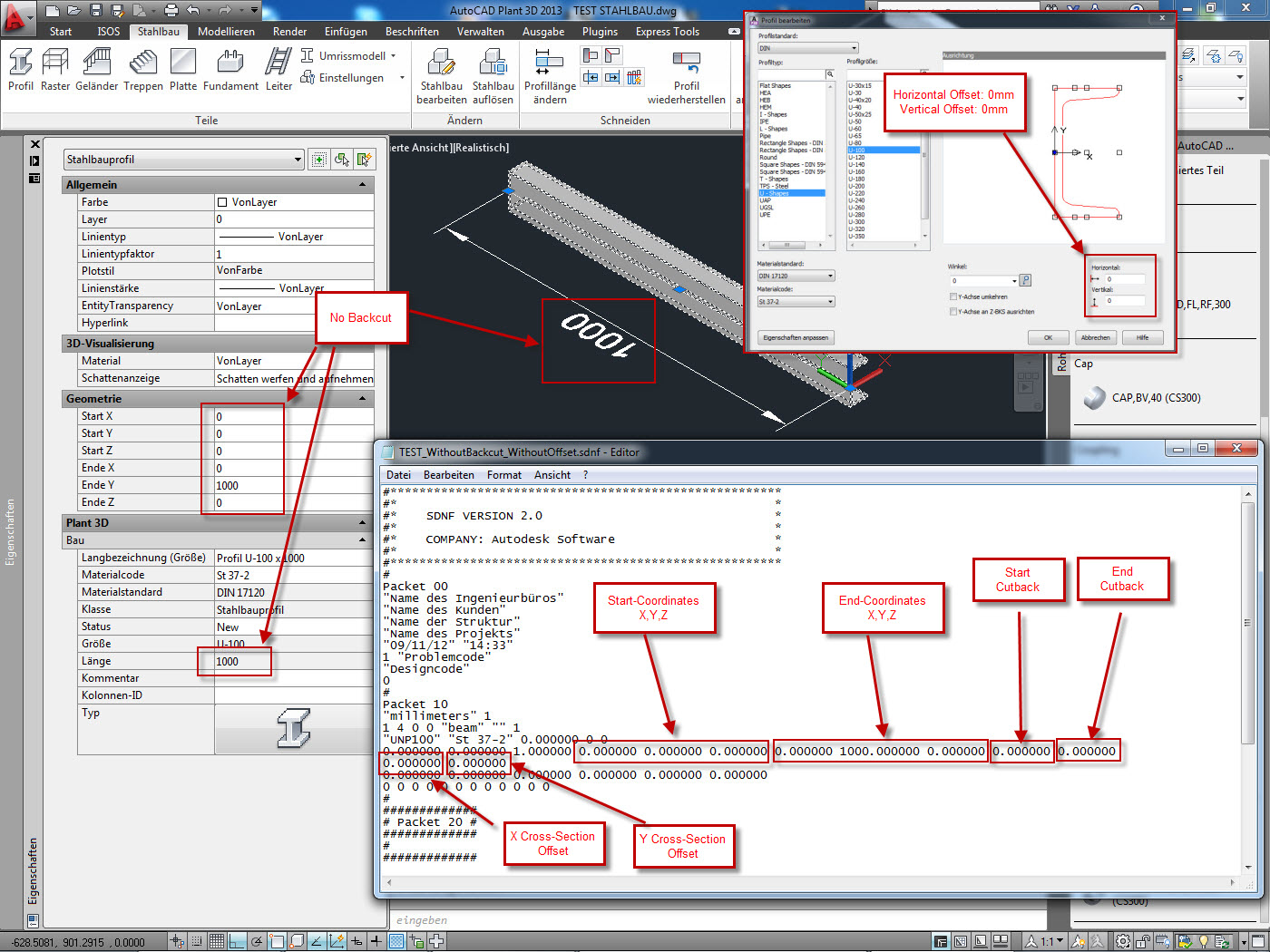Click Abbrechen in the Profil bearbeiten dialog
Screen dimensions: 1270x952
(x=1095, y=337)
